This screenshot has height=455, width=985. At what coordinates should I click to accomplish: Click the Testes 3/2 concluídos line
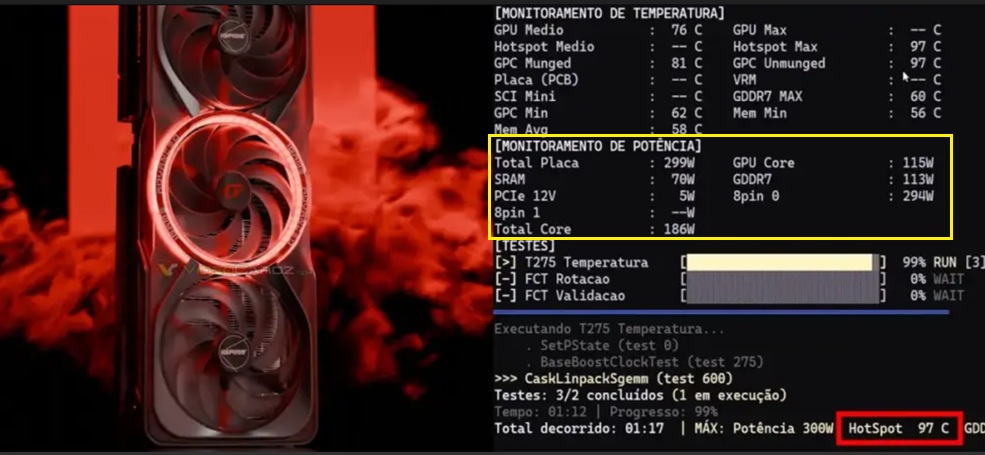640,396
